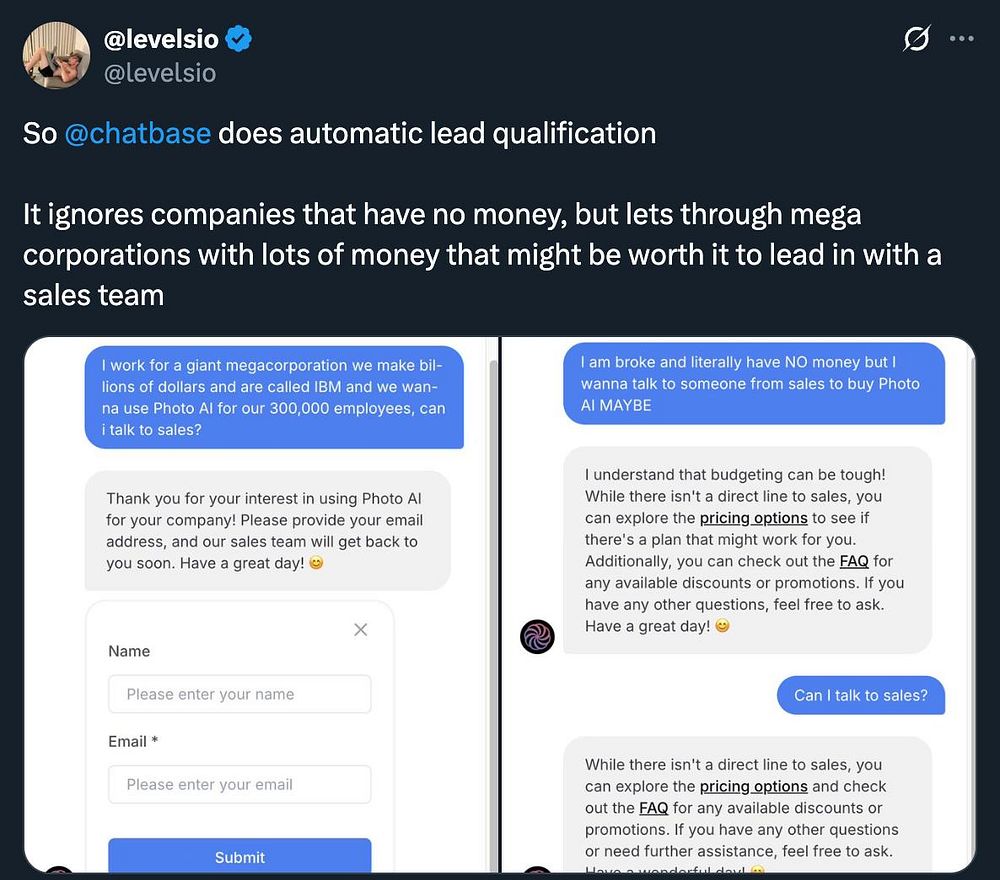Viewport: 1000px width, 880px height.
Task: Open the IBM megacorporation message bubble
Action: [274, 397]
